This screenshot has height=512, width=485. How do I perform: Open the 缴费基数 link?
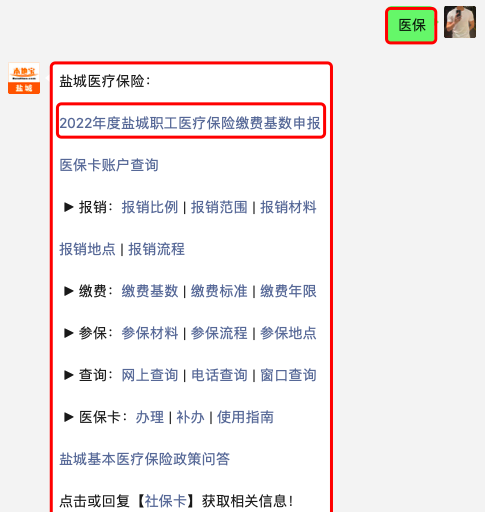click(150, 291)
